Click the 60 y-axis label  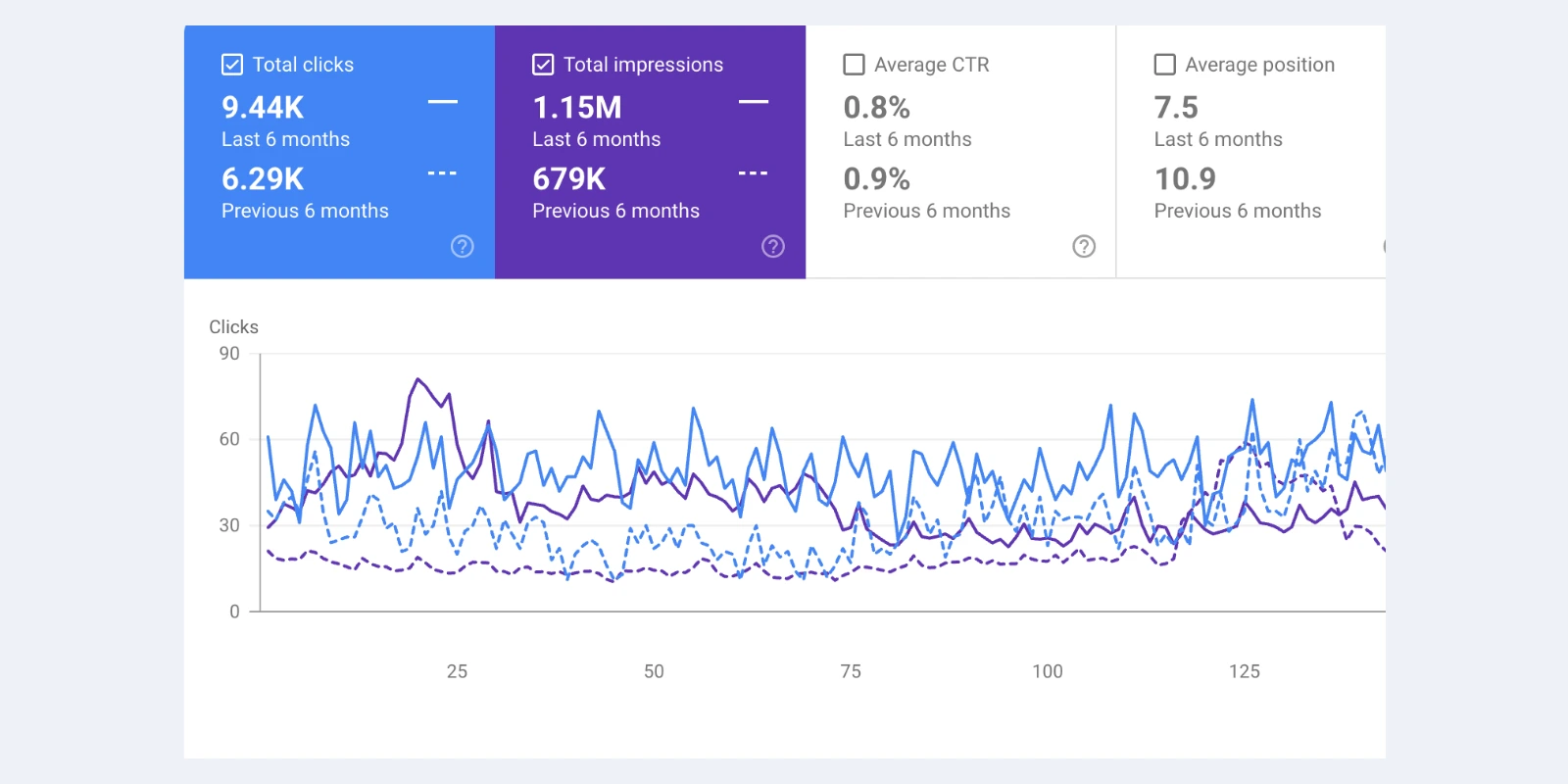point(229,439)
